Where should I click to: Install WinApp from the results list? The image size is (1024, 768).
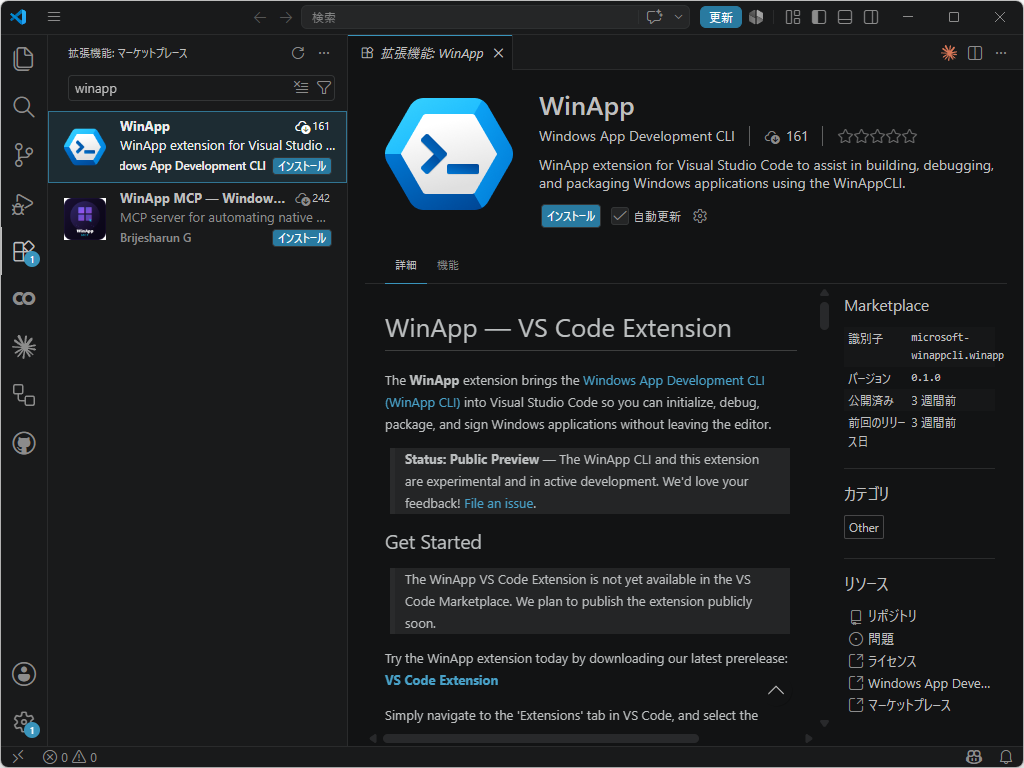pos(302,166)
